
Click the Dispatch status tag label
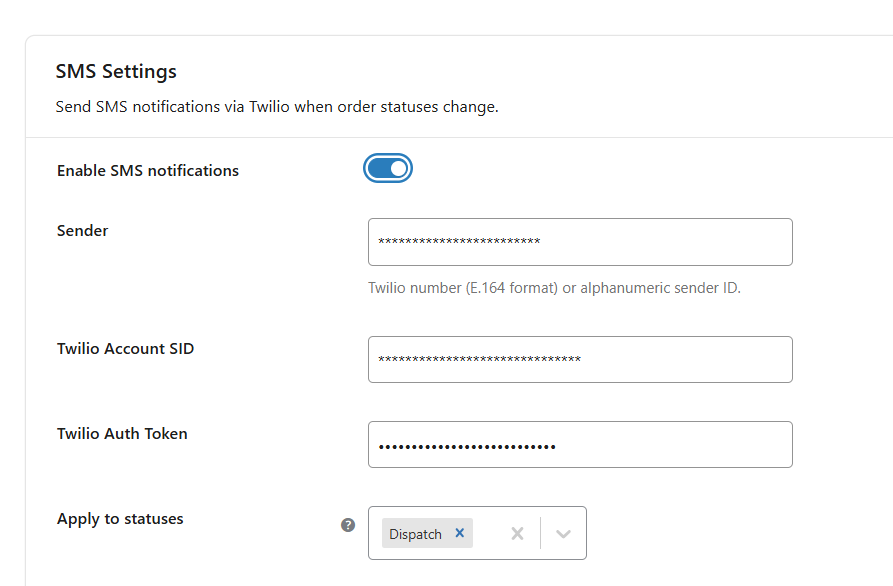415,534
